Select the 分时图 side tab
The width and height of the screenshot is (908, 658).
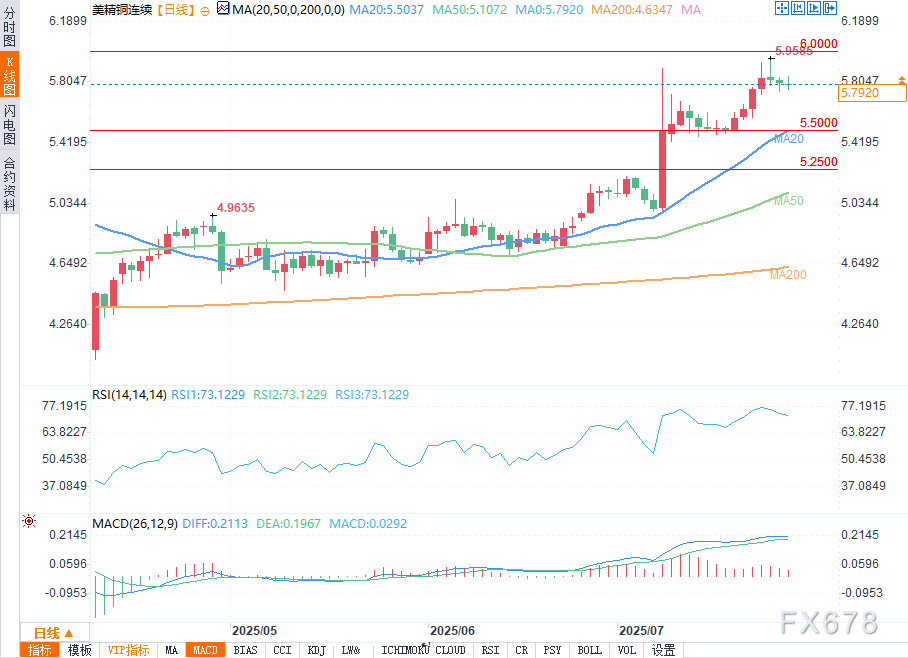coord(9,27)
